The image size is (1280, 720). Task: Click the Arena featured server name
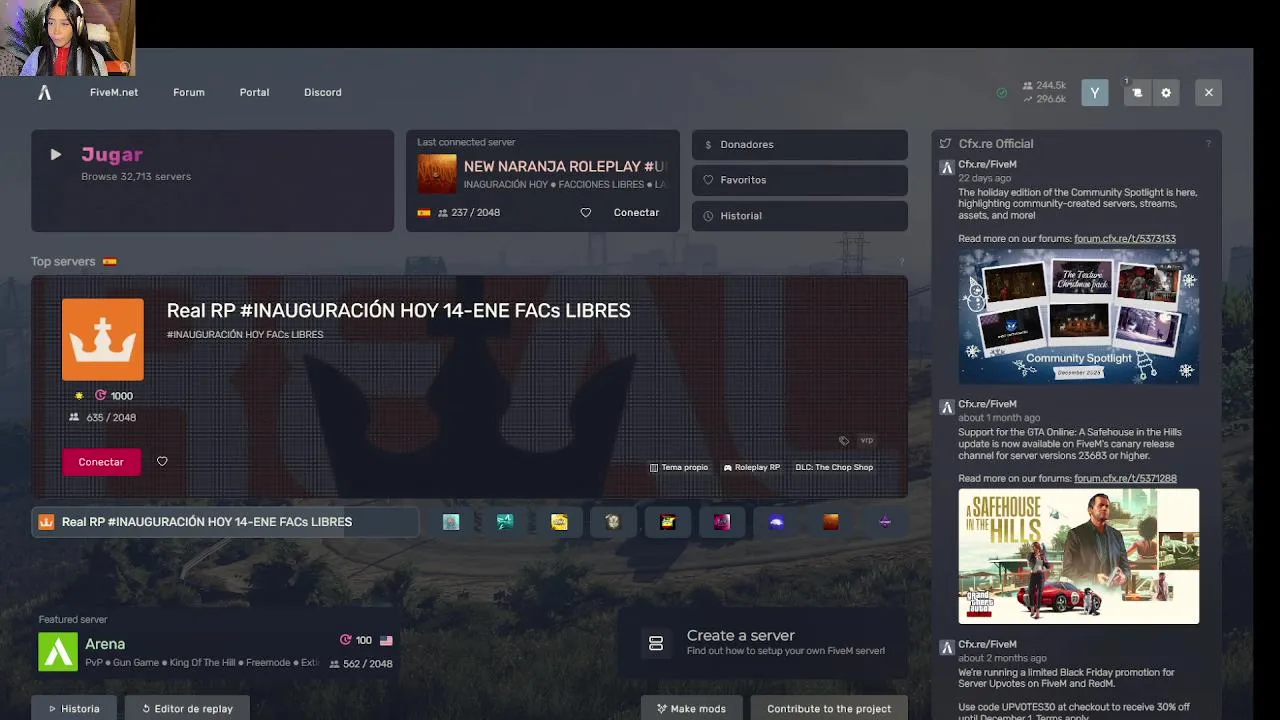click(x=105, y=644)
